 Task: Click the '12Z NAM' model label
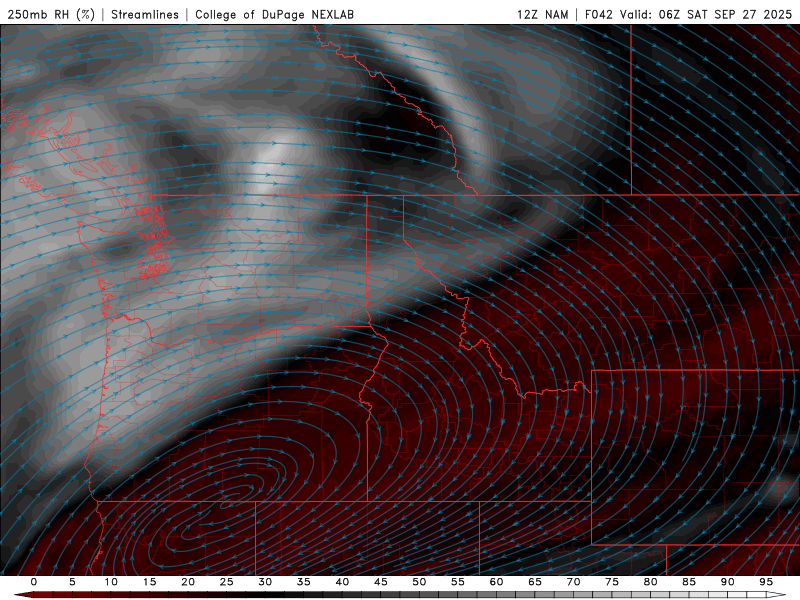[x=542, y=14]
